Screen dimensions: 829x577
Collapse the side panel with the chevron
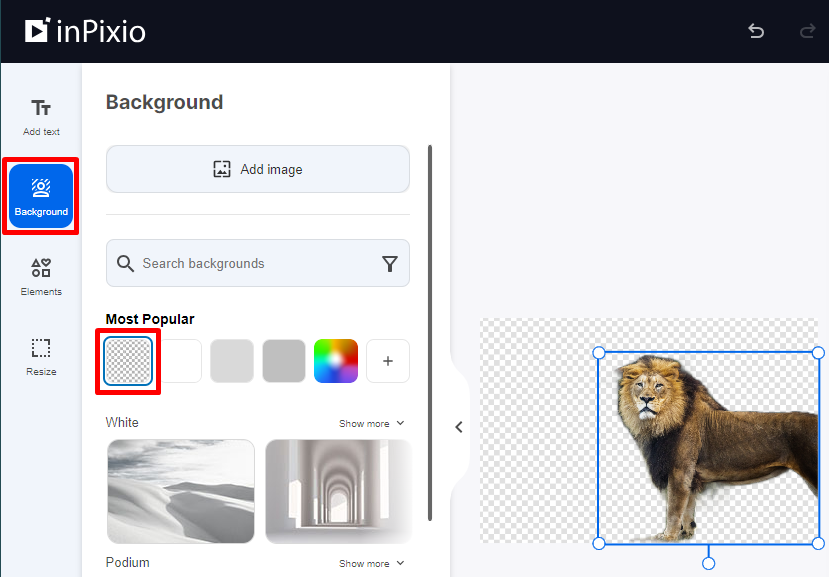tap(458, 426)
